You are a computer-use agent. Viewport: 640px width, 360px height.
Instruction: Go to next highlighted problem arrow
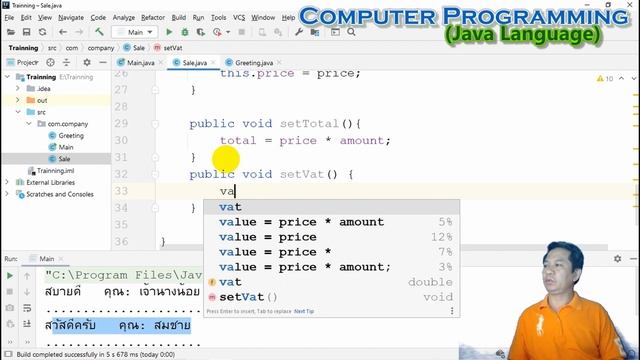[x=633, y=78]
